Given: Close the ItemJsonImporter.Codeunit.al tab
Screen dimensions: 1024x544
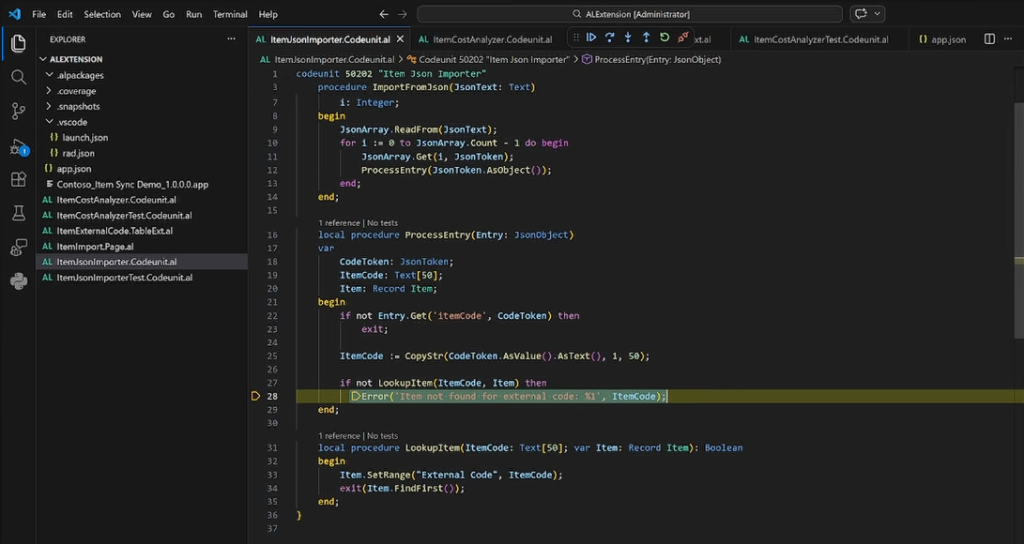Looking at the screenshot, I should pos(400,39).
